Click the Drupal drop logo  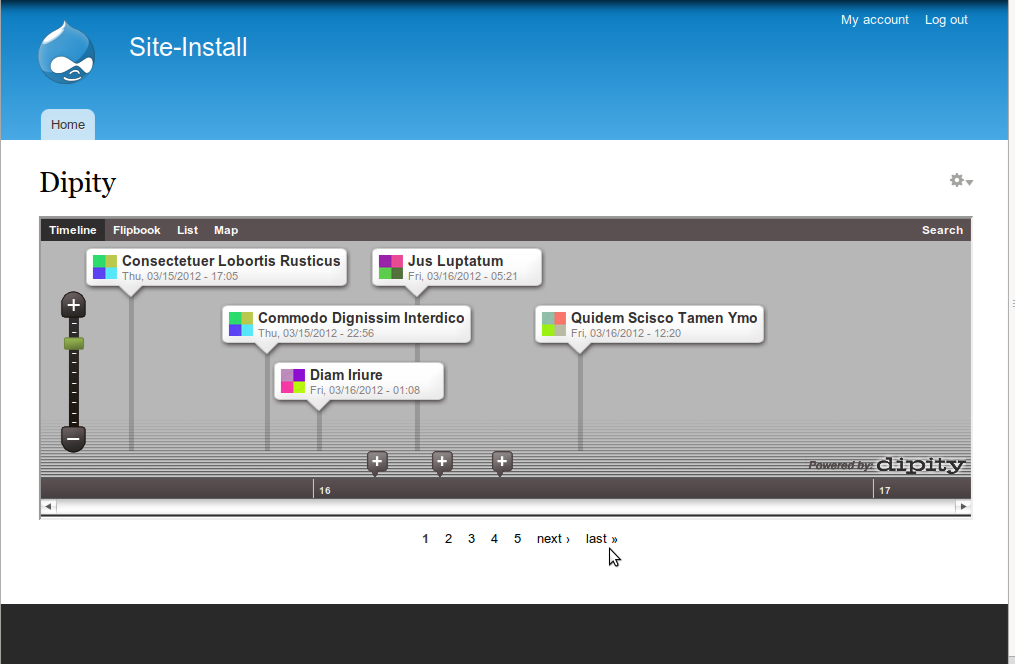click(67, 52)
